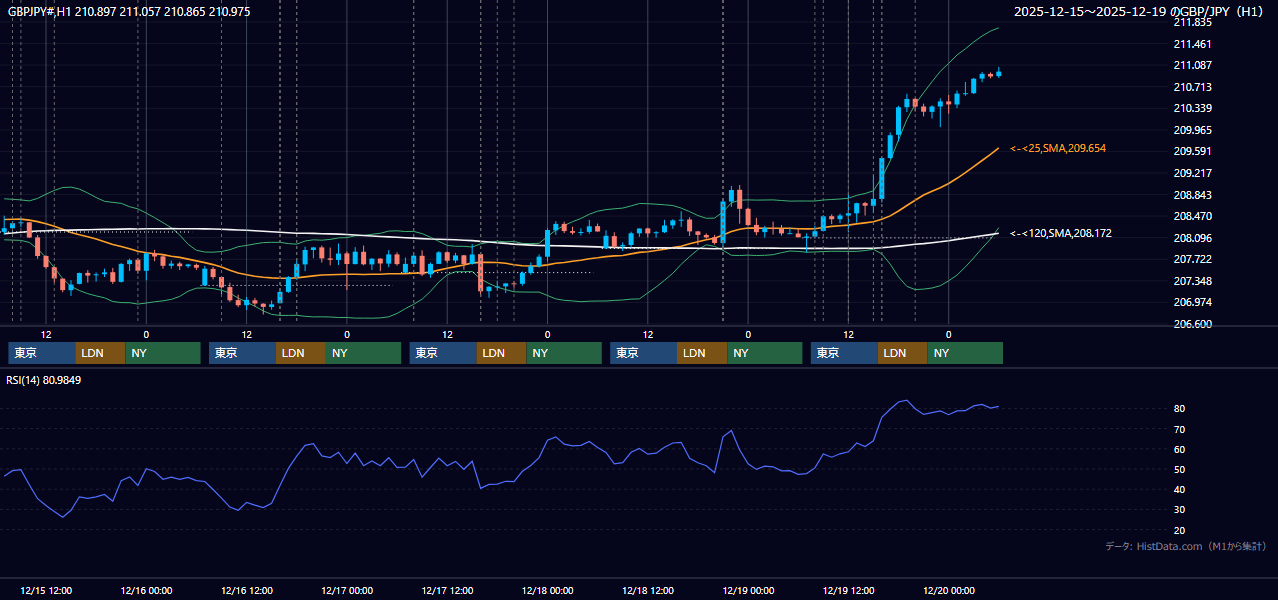Click price label 211.835
This screenshot has width=1278, height=600.
tap(1192, 23)
